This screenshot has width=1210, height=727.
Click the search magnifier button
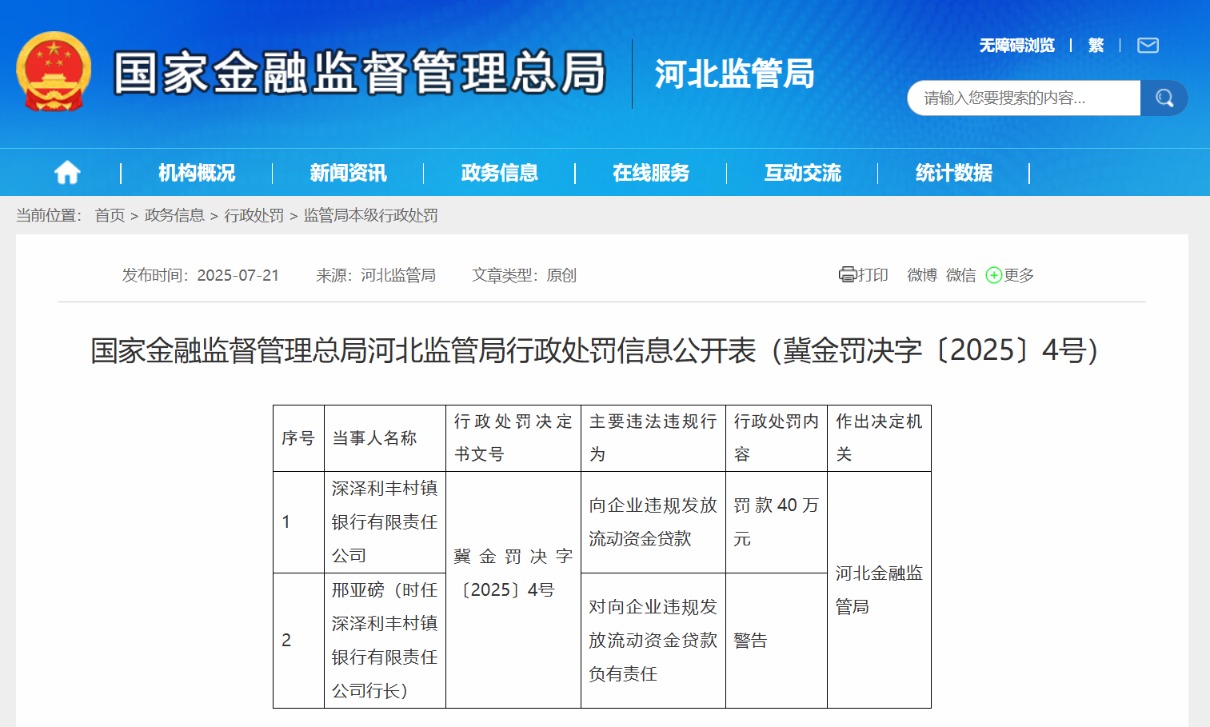(1164, 98)
